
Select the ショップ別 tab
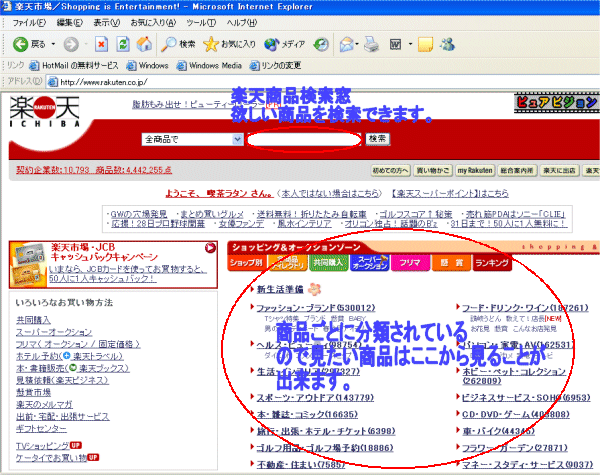246,263
